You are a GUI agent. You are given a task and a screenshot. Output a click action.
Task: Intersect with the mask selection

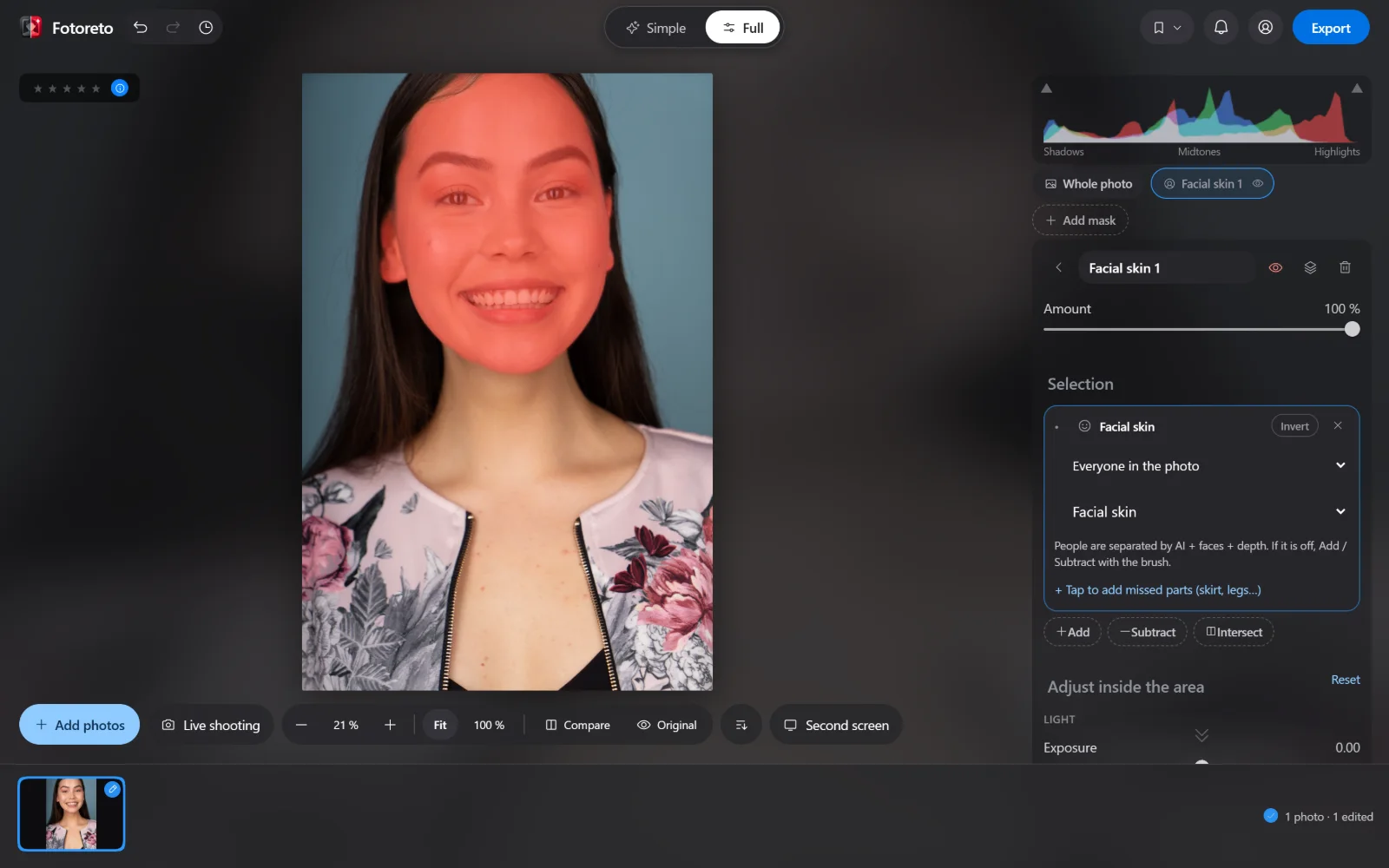coord(1234,632)
